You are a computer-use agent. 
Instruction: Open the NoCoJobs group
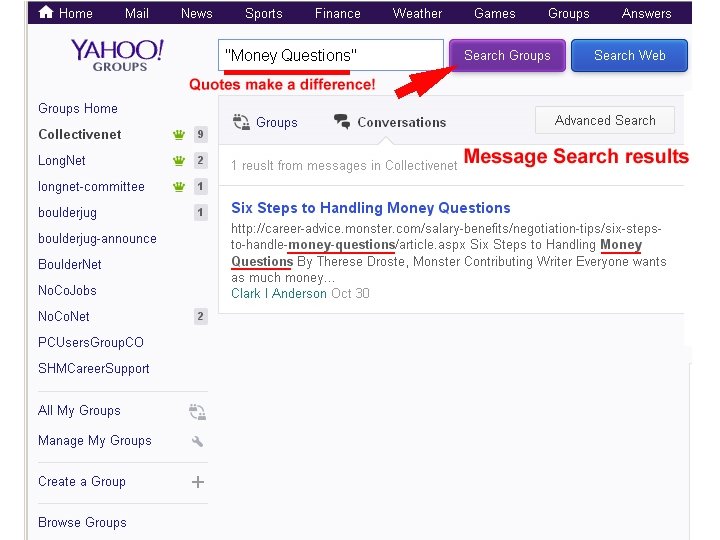click(x=68, y=291)
